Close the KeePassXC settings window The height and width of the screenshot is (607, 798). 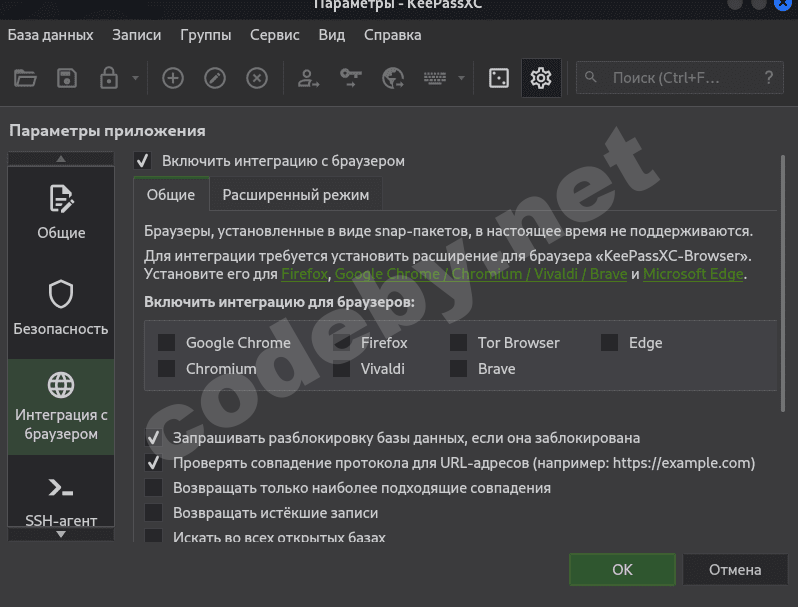point(783,4)
